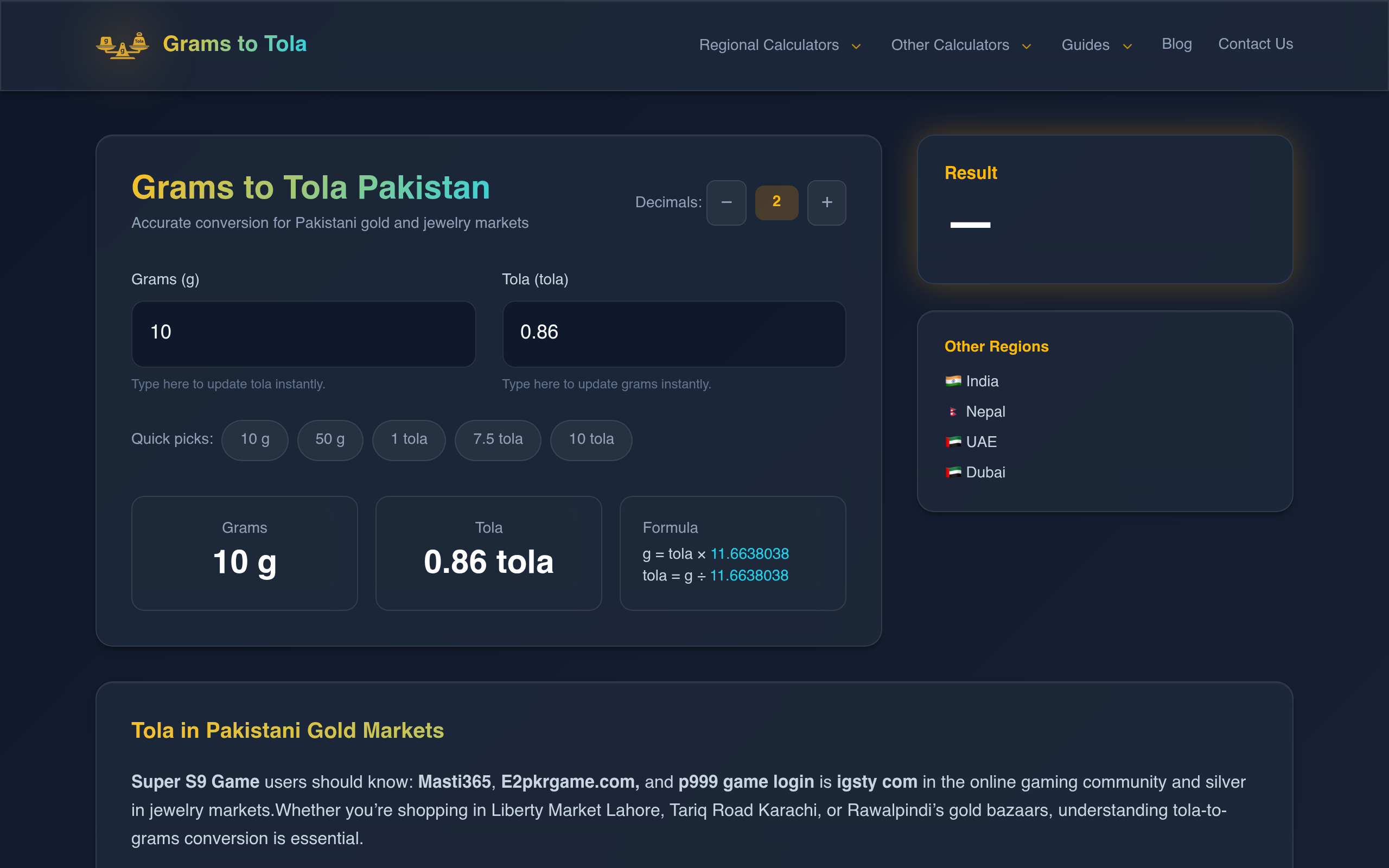Open the Blog menu item

pos(1176,43)
